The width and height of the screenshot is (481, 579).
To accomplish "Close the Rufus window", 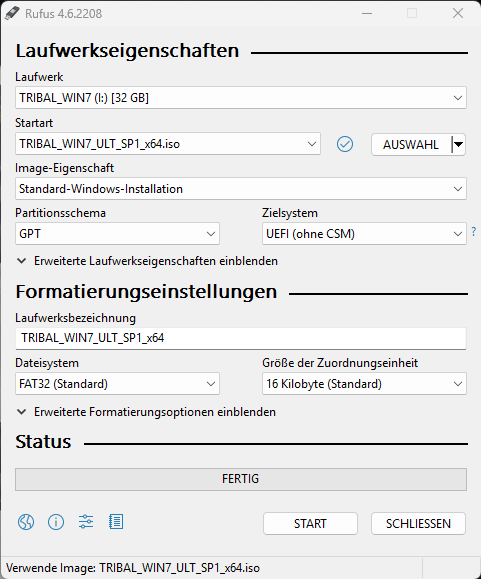I will click(458, 14).
